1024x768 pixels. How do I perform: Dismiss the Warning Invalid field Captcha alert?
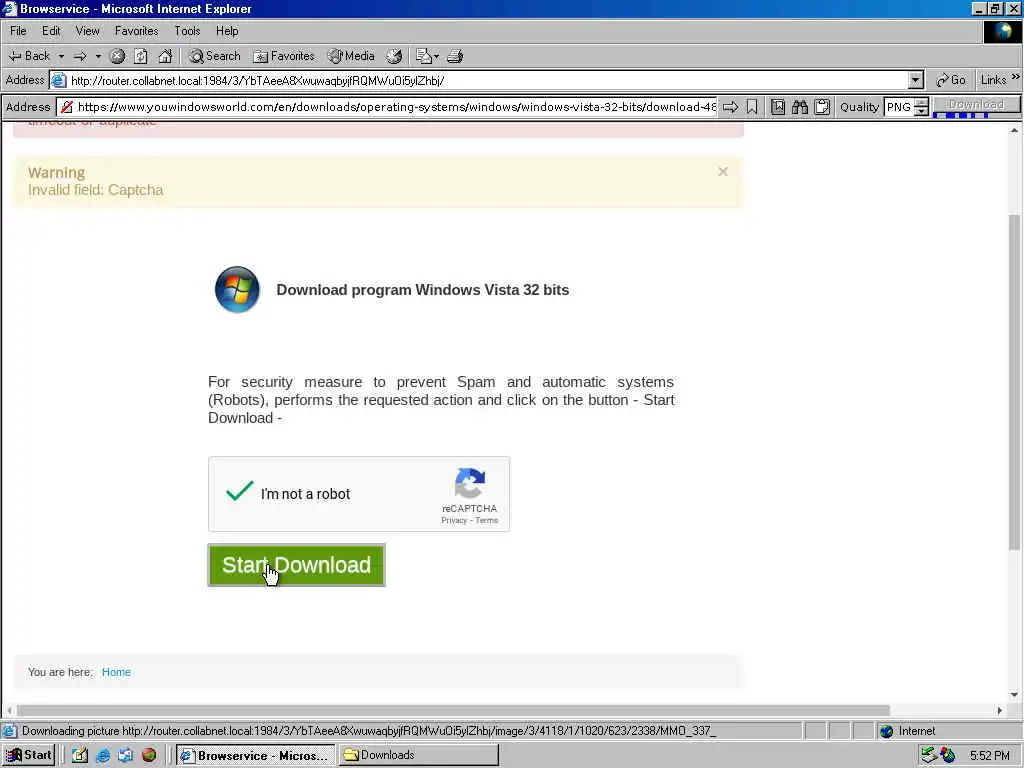[x=723, y=172]
